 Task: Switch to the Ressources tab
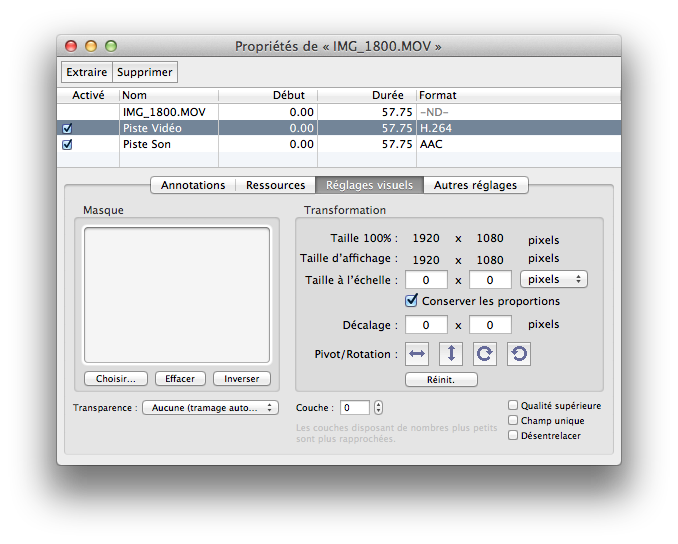click(275, 185)
